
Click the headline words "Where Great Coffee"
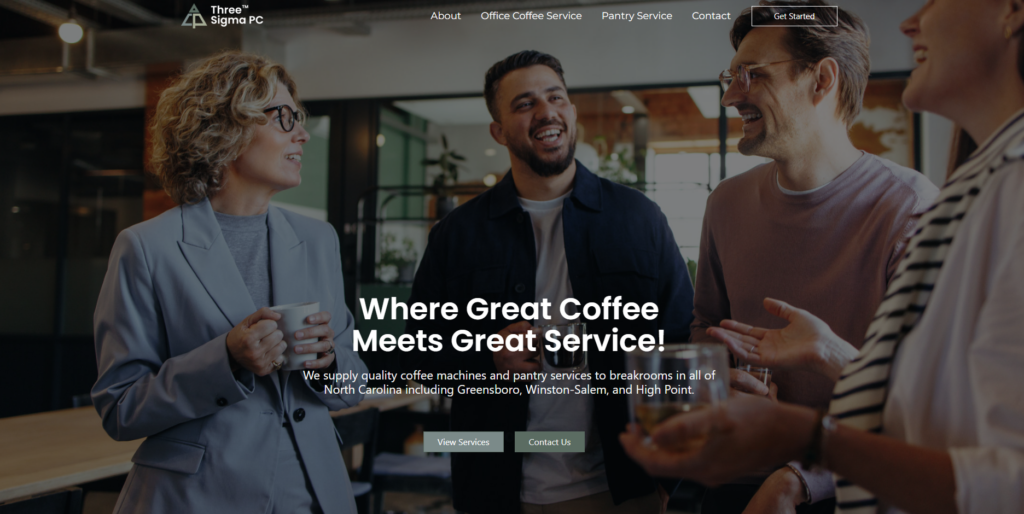[x=509, y=308]
